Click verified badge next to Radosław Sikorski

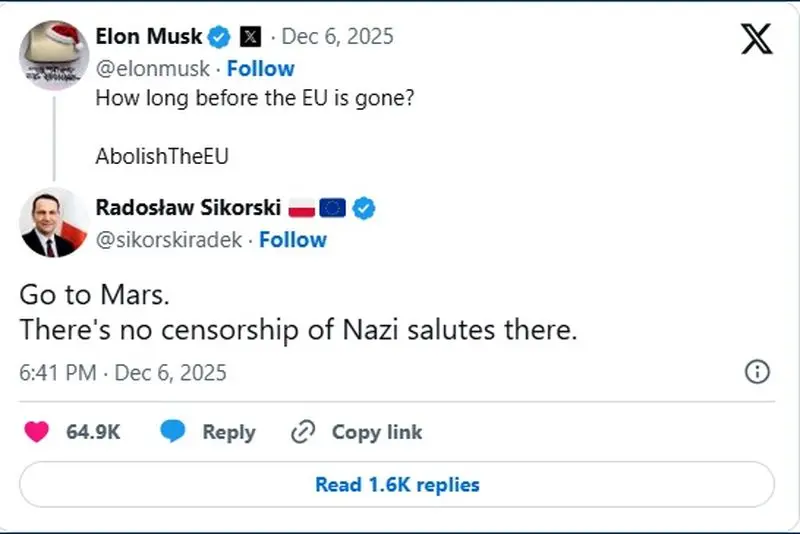364,208
